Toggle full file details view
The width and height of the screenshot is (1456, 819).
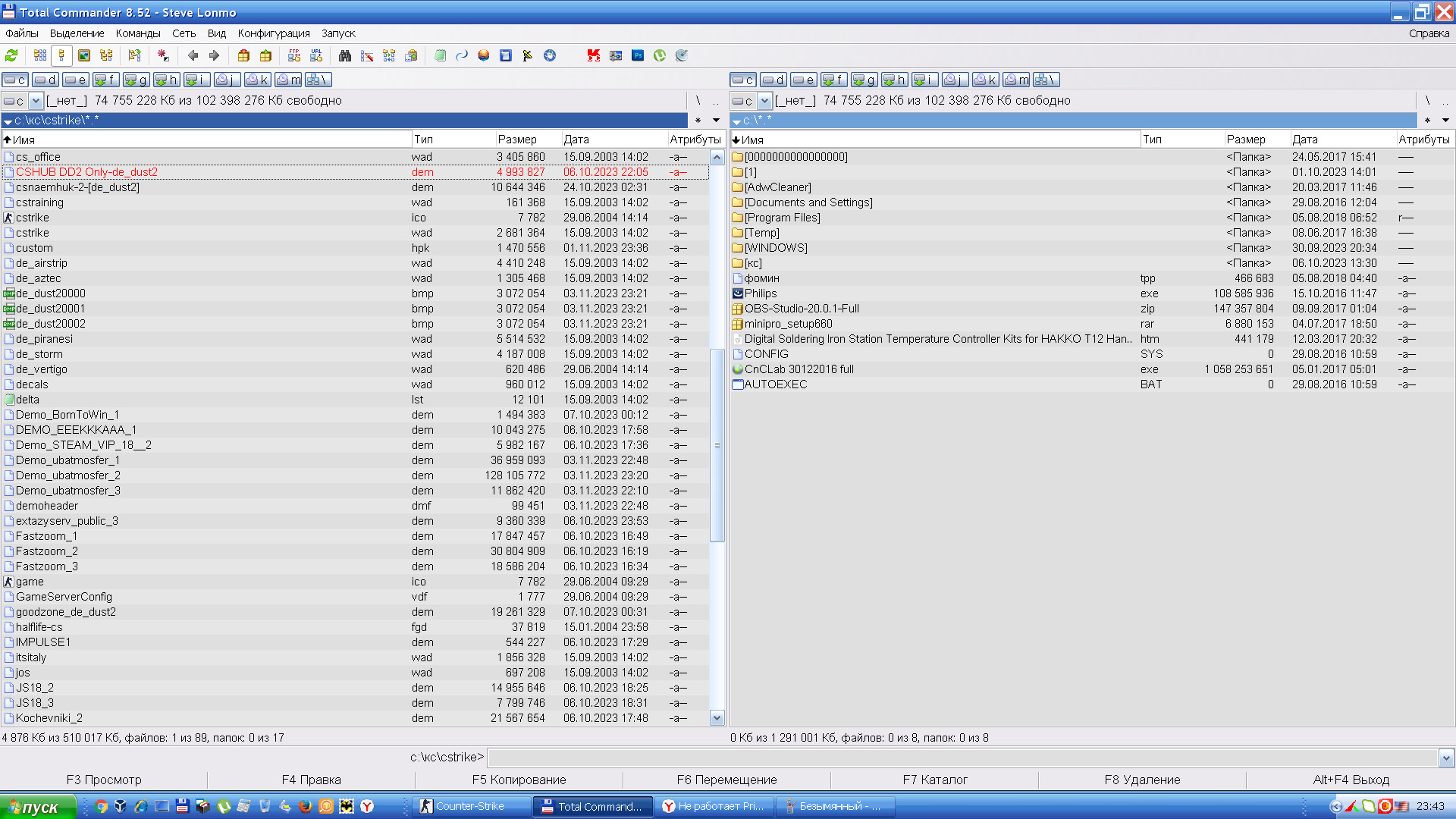pos(62,55)
